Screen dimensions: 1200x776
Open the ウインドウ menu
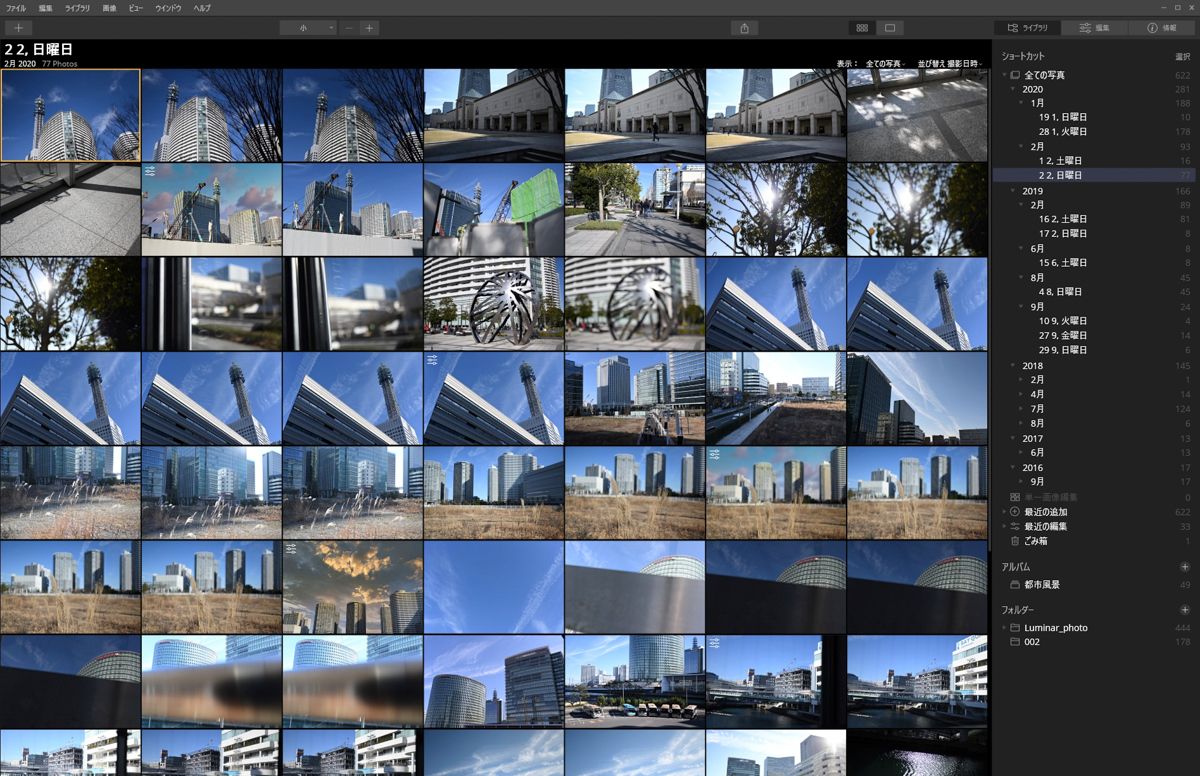point(168,8)
